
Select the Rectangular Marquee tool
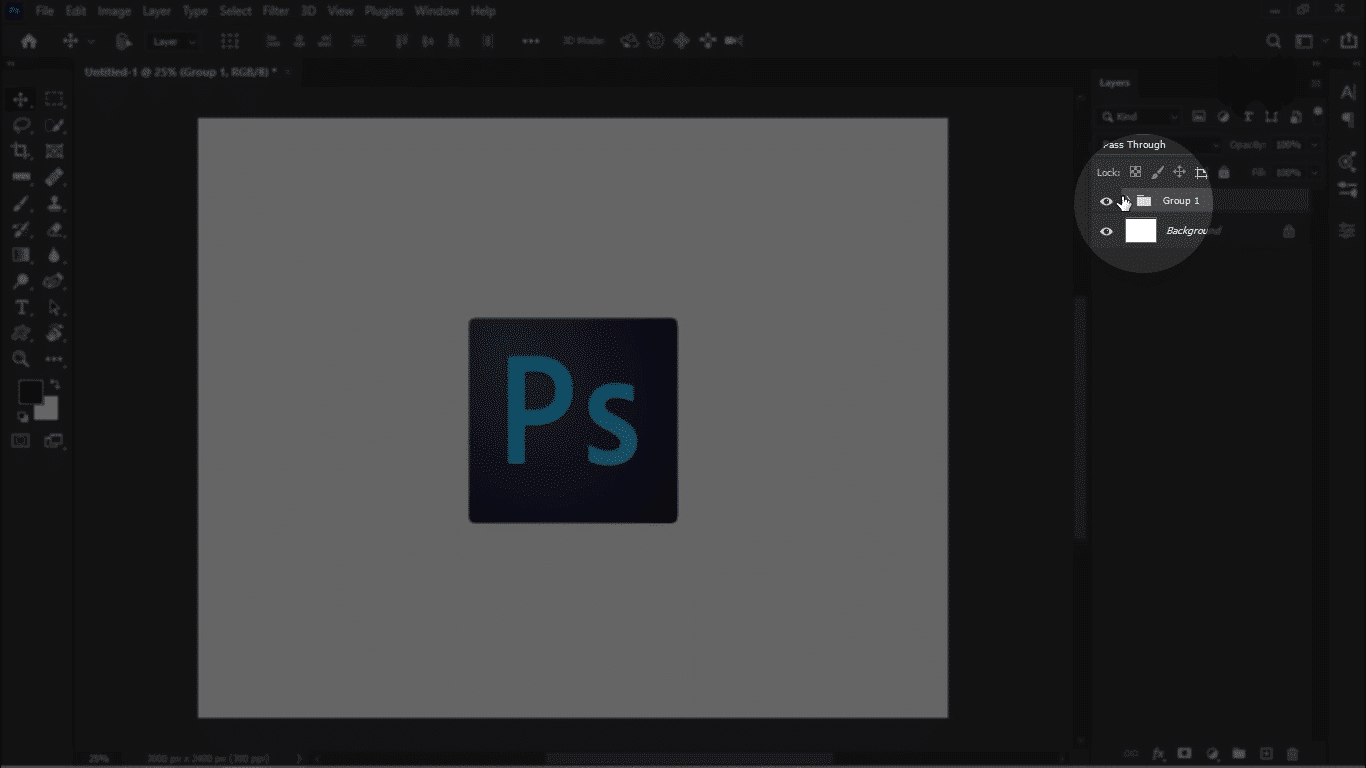tap(54, 99)
